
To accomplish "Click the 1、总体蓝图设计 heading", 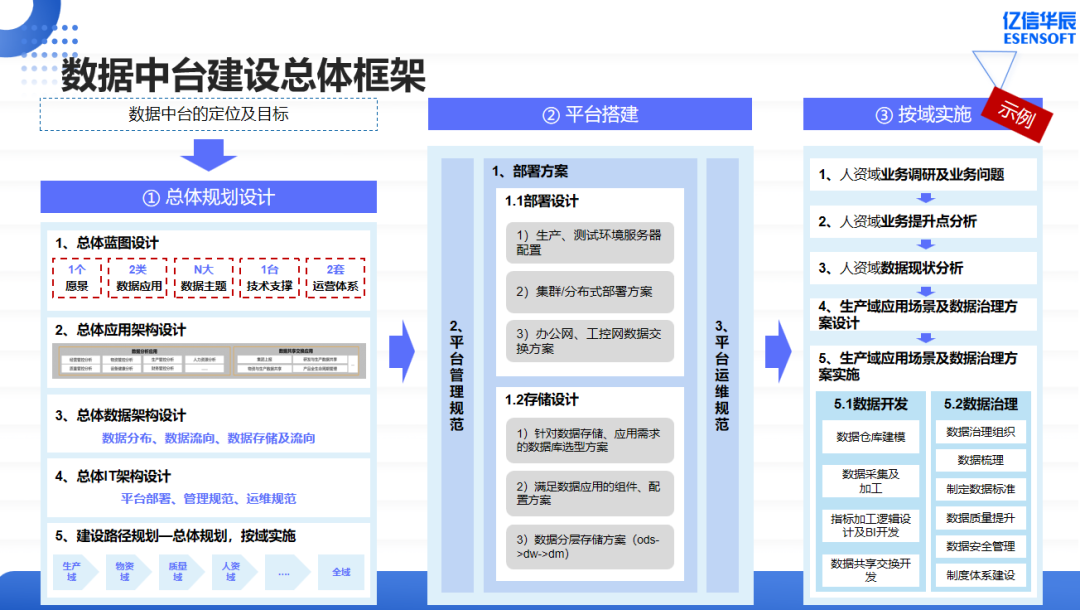I will click(x=107, y=243).
